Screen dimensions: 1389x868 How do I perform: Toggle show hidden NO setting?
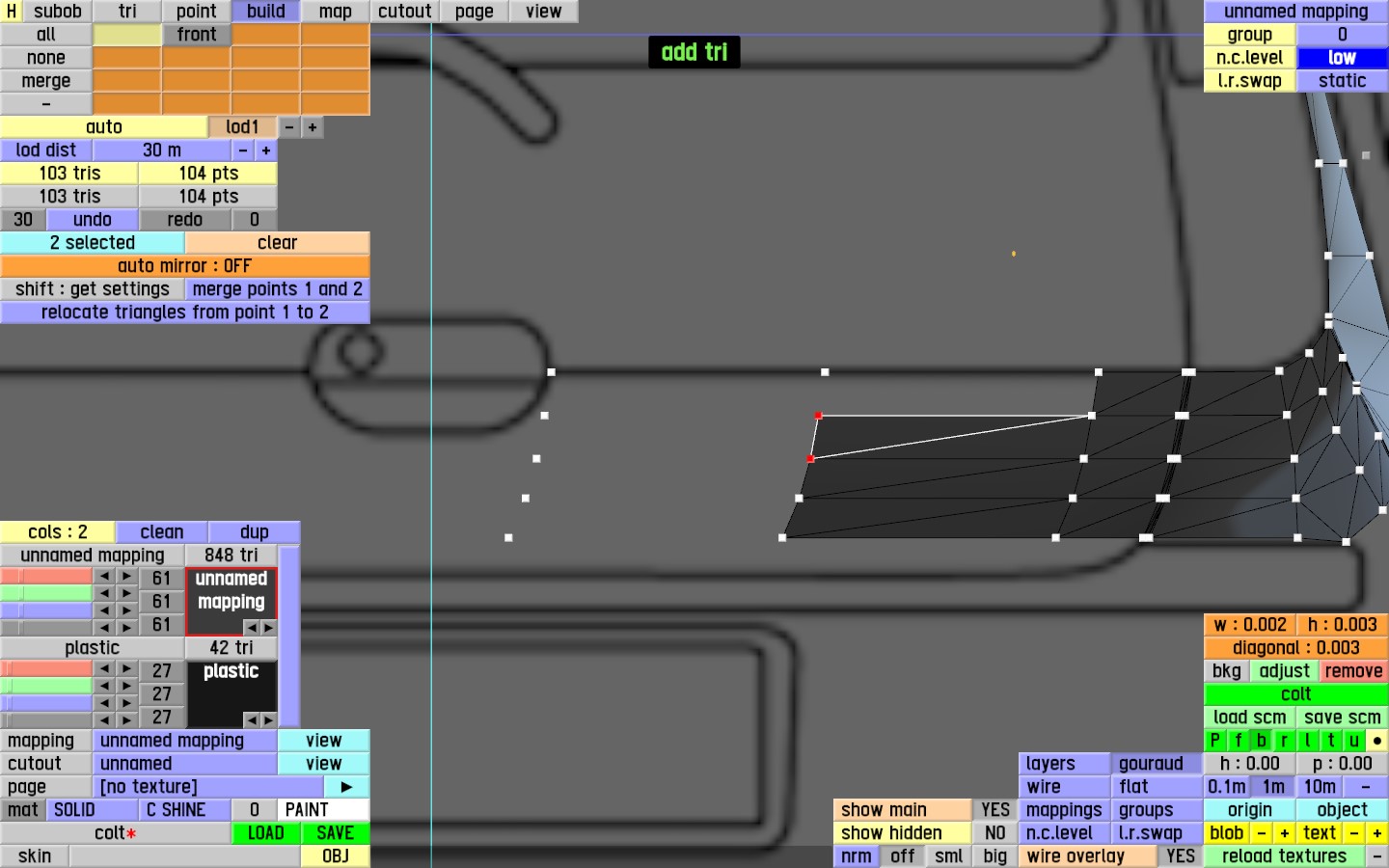pyautogui.click(x=995, y=833)
